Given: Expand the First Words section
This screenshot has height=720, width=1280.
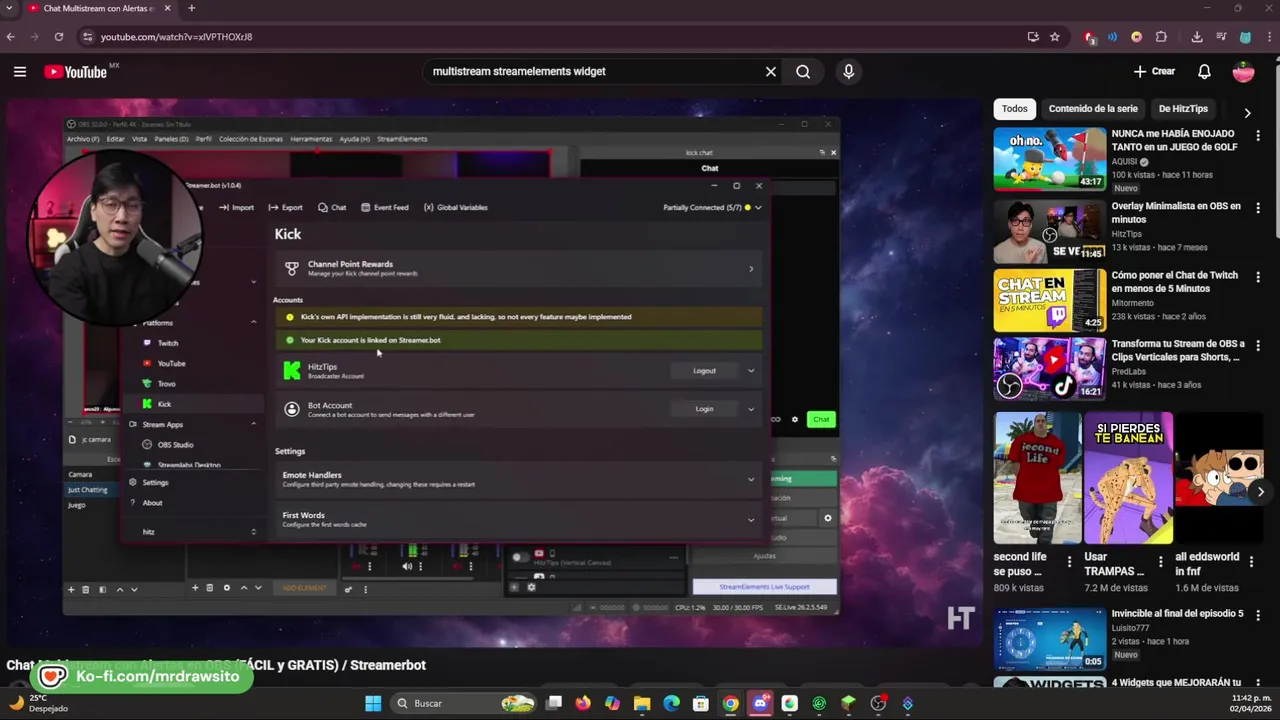Looking at the screenshot, I should pyautogui.click(x=518, y=519).
